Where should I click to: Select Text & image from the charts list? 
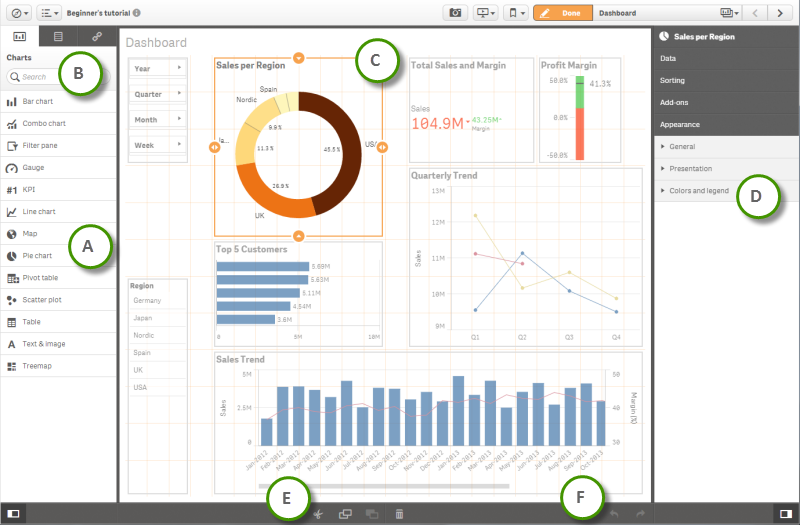(58, 344)
